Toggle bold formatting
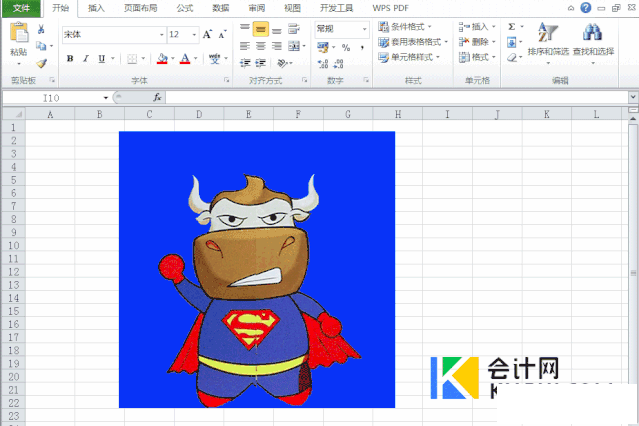This screenshot has height=426, width=639. click(70, 59)
